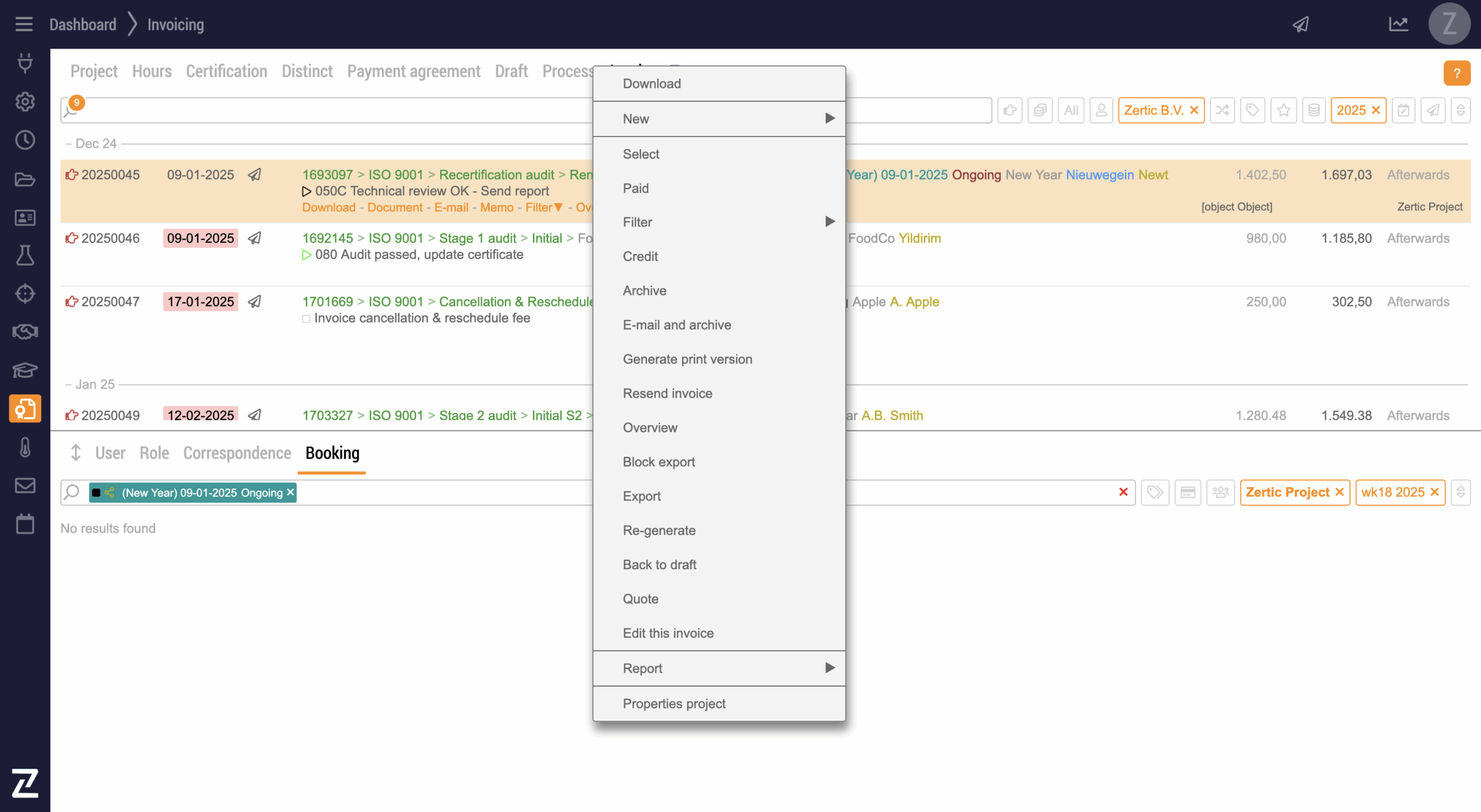Click the star filter icon in toolbar

[1283, 110]
